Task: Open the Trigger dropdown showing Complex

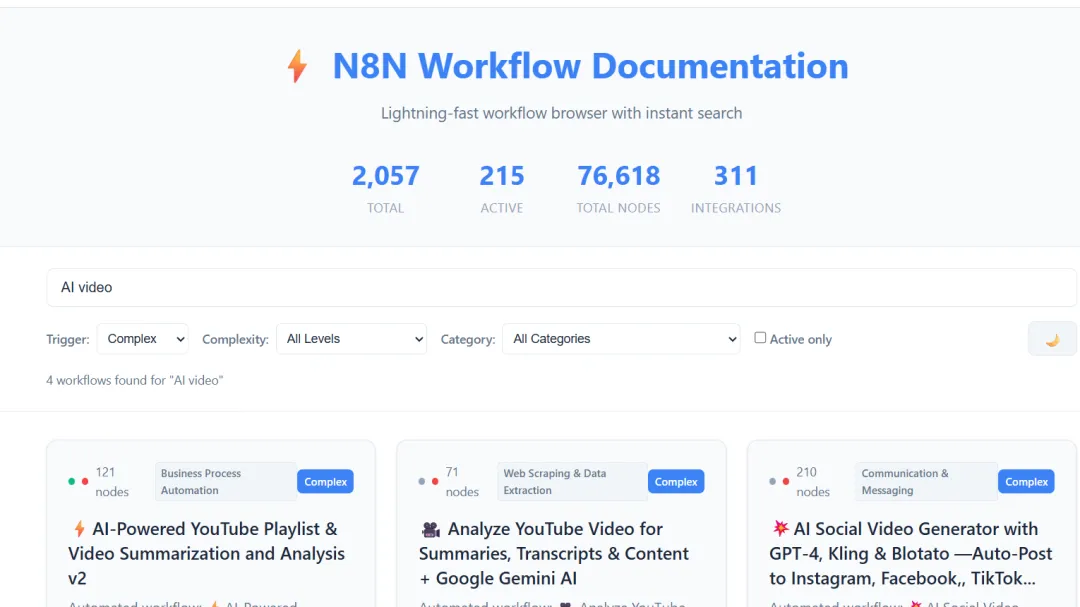Action: pyautogui.click(x=142, y=339)
